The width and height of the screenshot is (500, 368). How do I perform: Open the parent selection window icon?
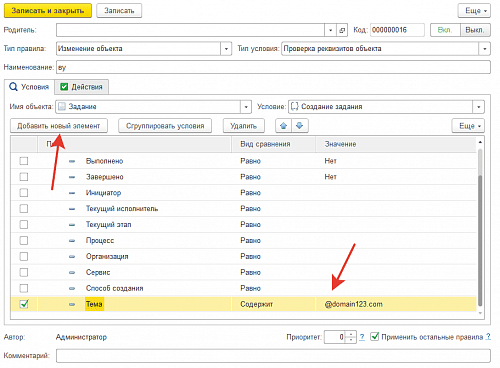tap(342, 30)
